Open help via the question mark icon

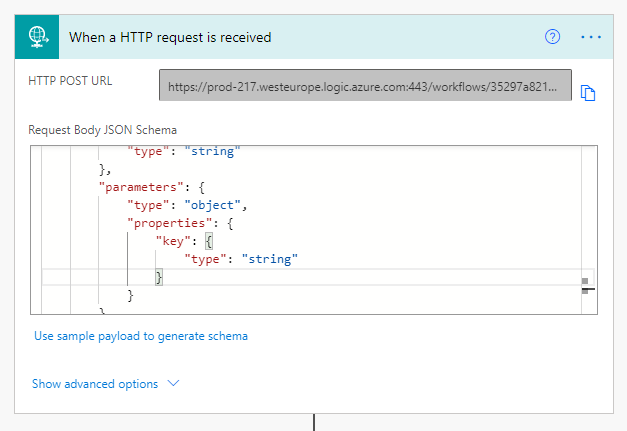(553, 37)
